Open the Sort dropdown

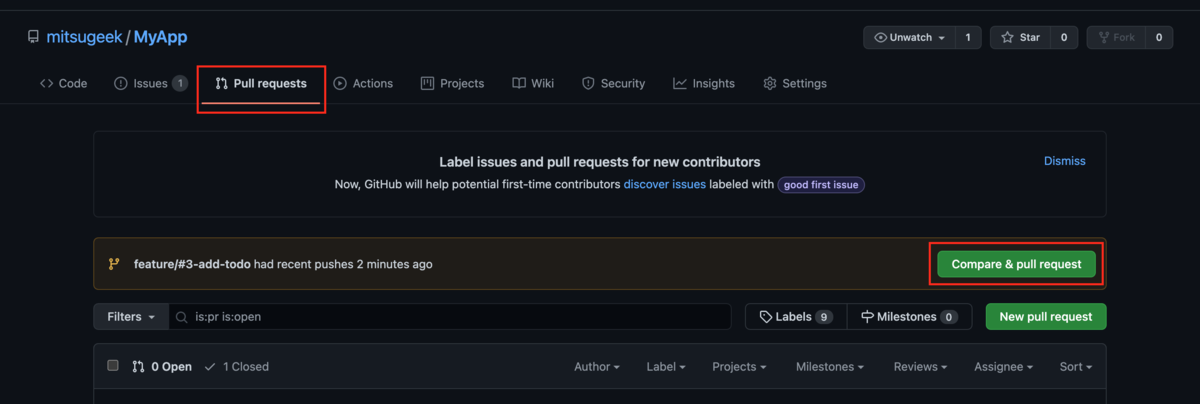pyautogui.click(x=1075, y=367)
